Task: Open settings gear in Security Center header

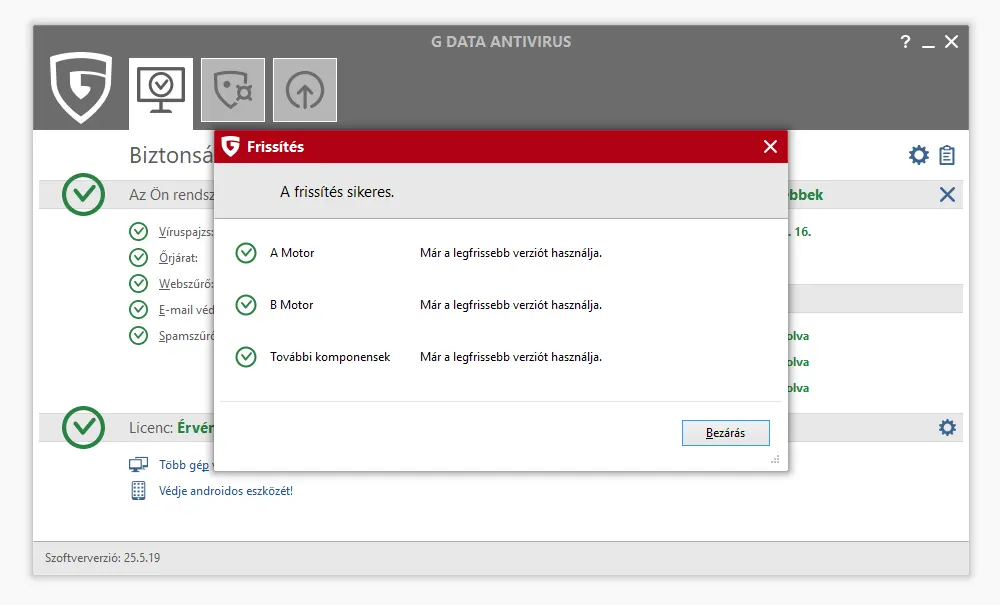Action: pyautogui.click(x=918, y=155)
